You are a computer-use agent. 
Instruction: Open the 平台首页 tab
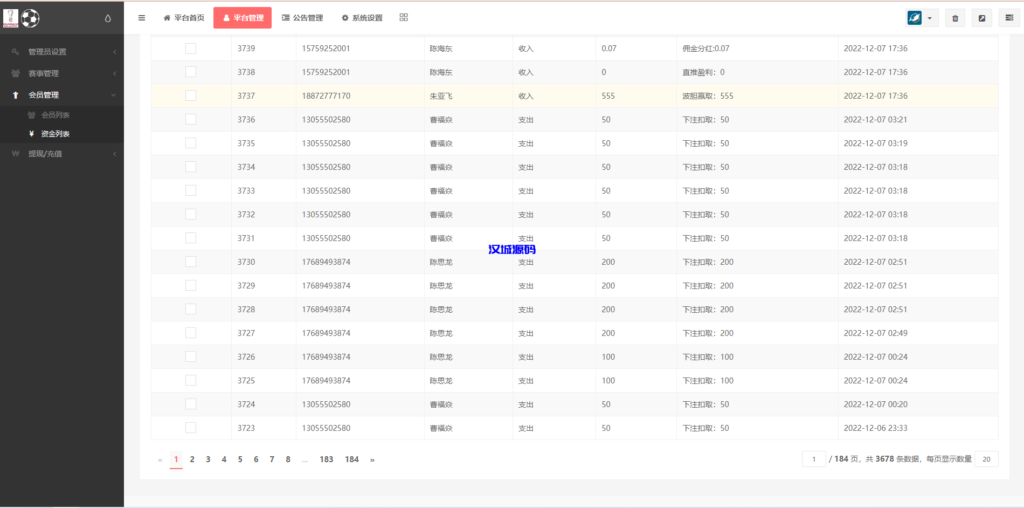[184, 18]
